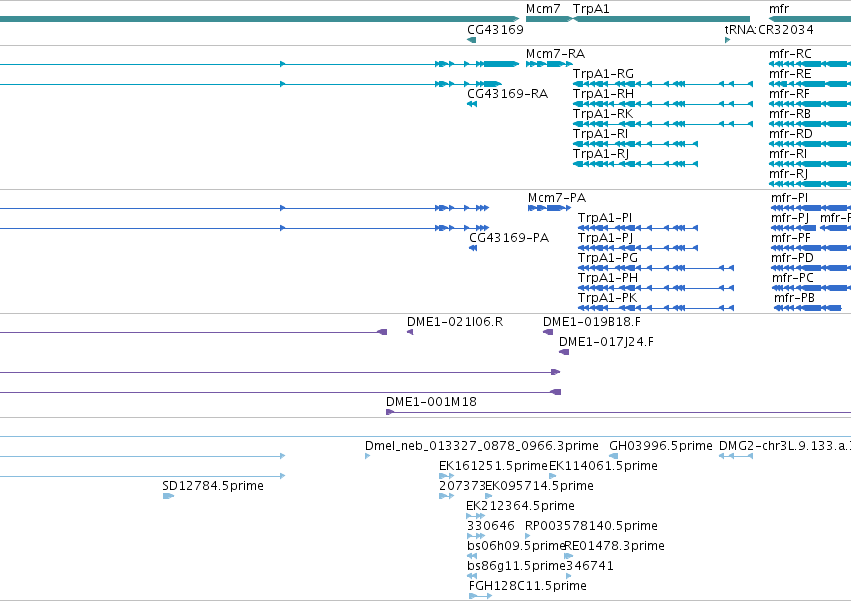This screenshot has height=601, width=851.
Task: Select the mfr-PC protein feature
Action: tap(811, 288)
